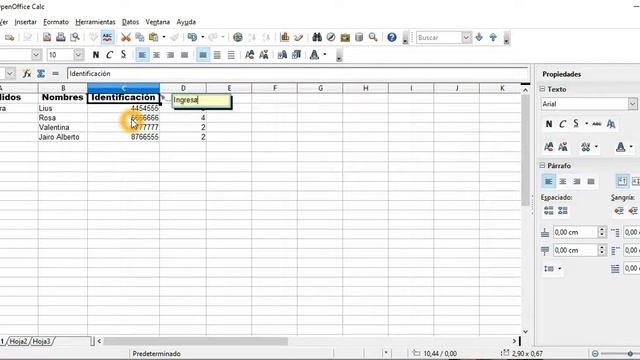Image resolution: width=640 pixels, height=360 pixels.
Task: Open the Help question mark icon
Action: click(392, 38)
